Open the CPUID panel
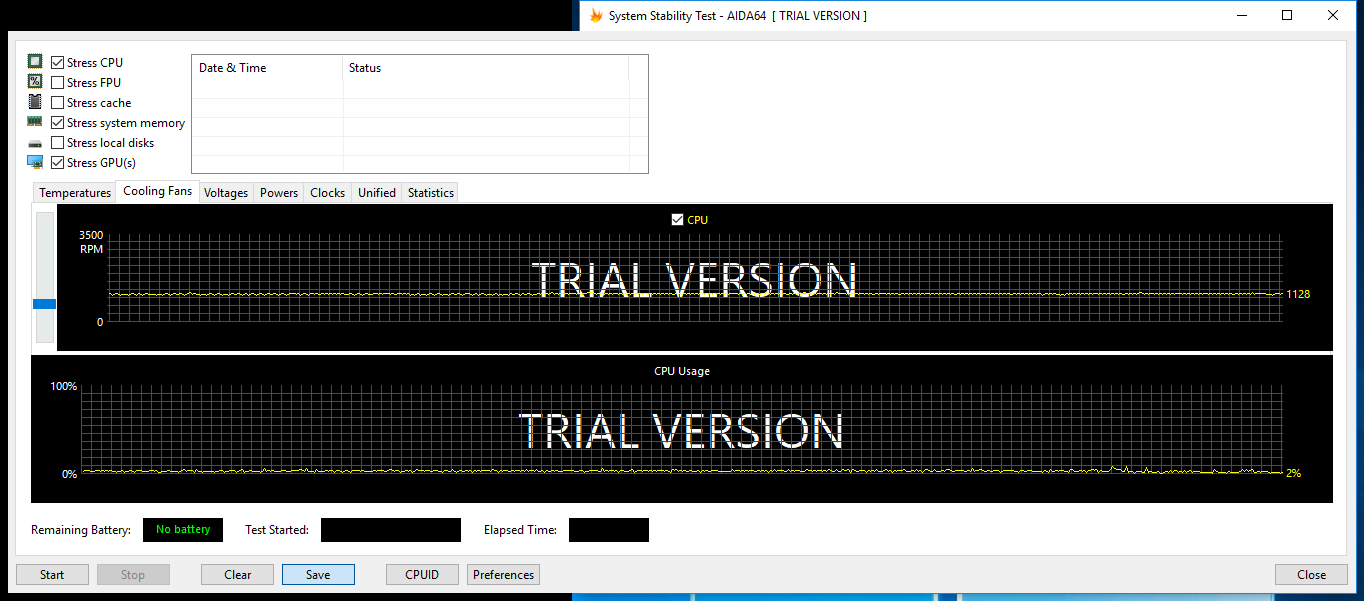Image resolution: width=1364 pixels, height=601 pixels. [422, 574]
